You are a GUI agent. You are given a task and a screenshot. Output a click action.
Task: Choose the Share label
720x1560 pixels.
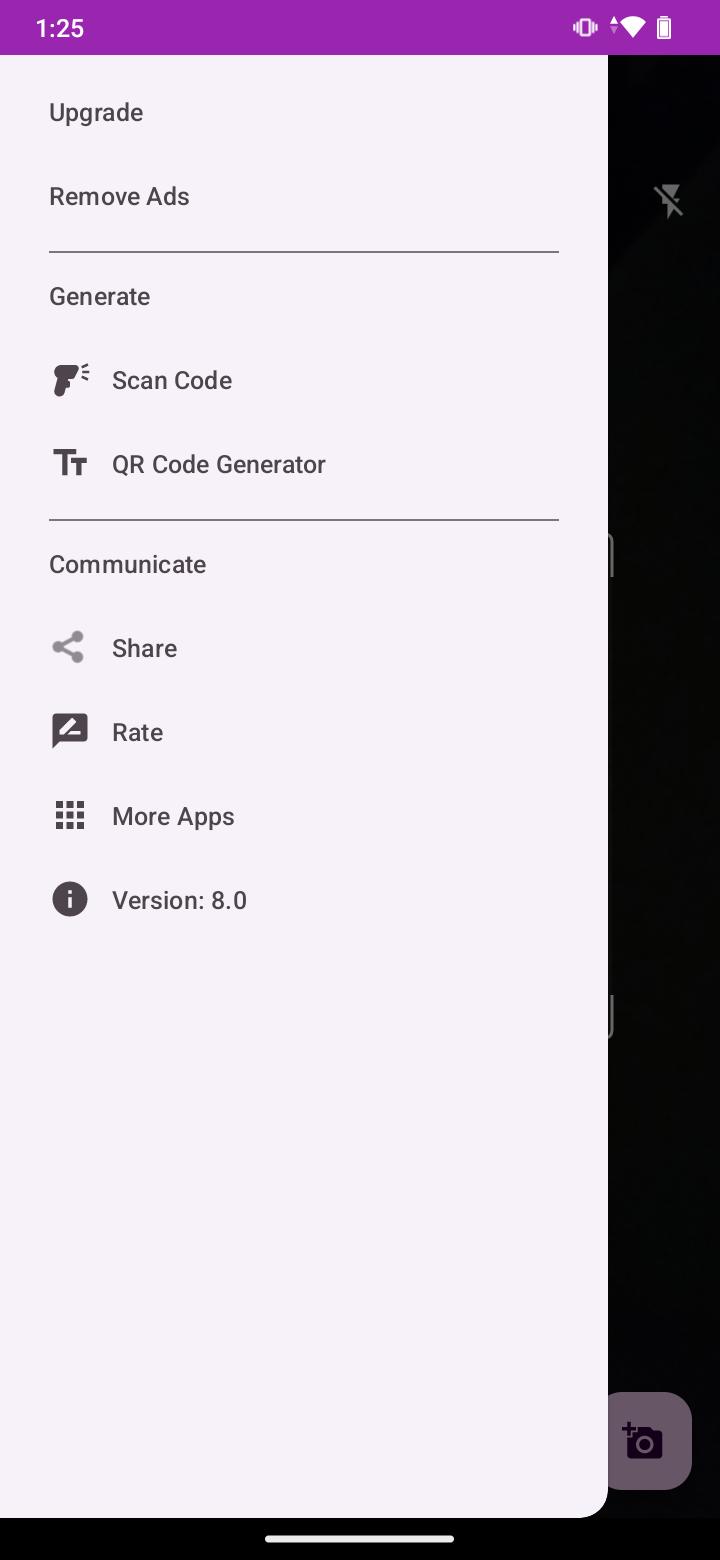coord(145,648)
